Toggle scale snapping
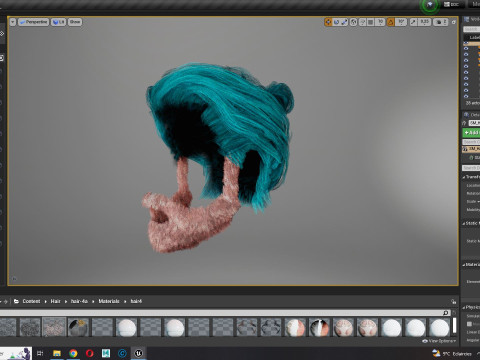The width and height of the screenshot is (480, 360). (x=413, y=22)
